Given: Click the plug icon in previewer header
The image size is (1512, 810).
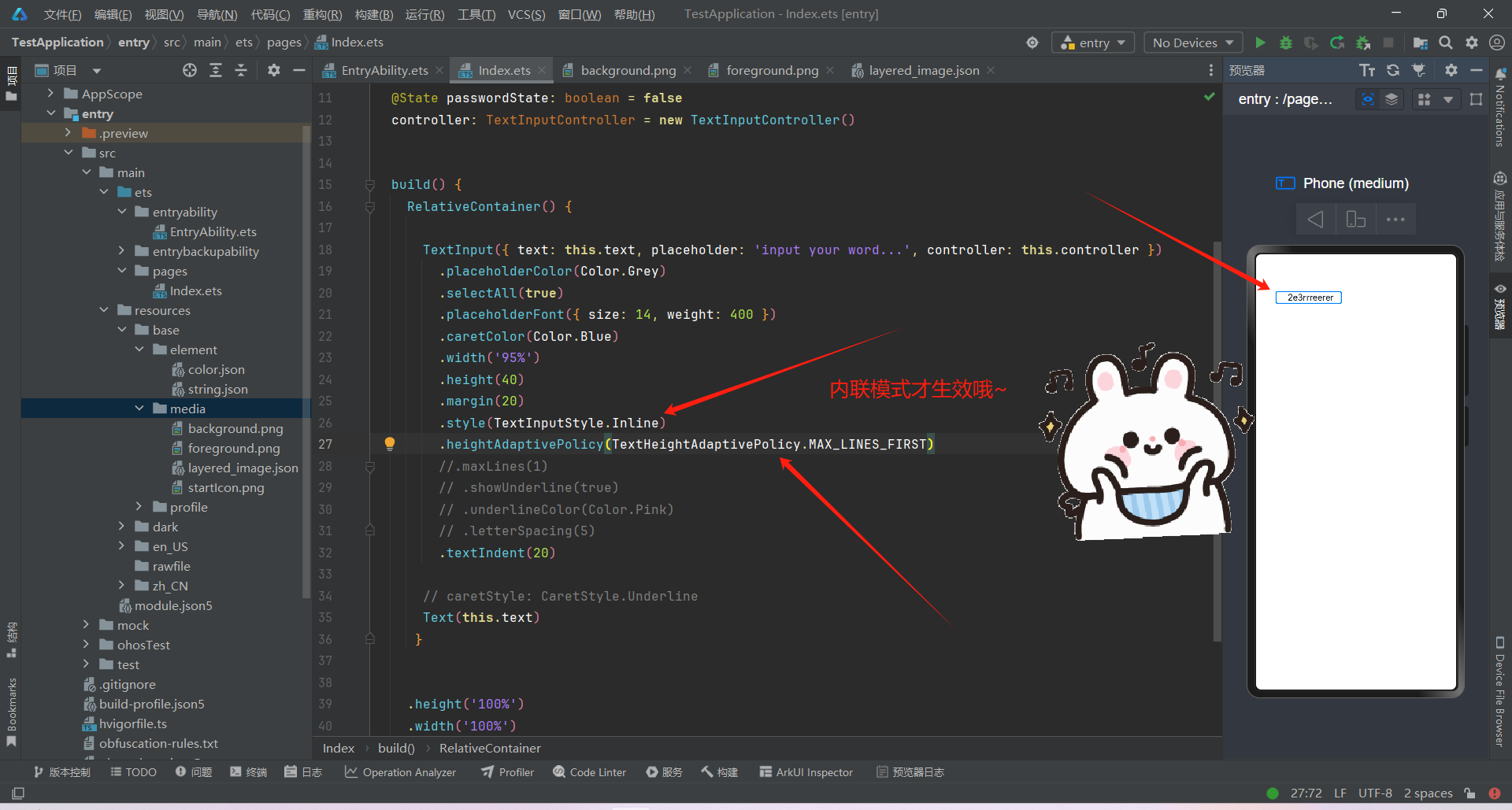Looking at the screenshot, I should click(x=1419, y=71).
